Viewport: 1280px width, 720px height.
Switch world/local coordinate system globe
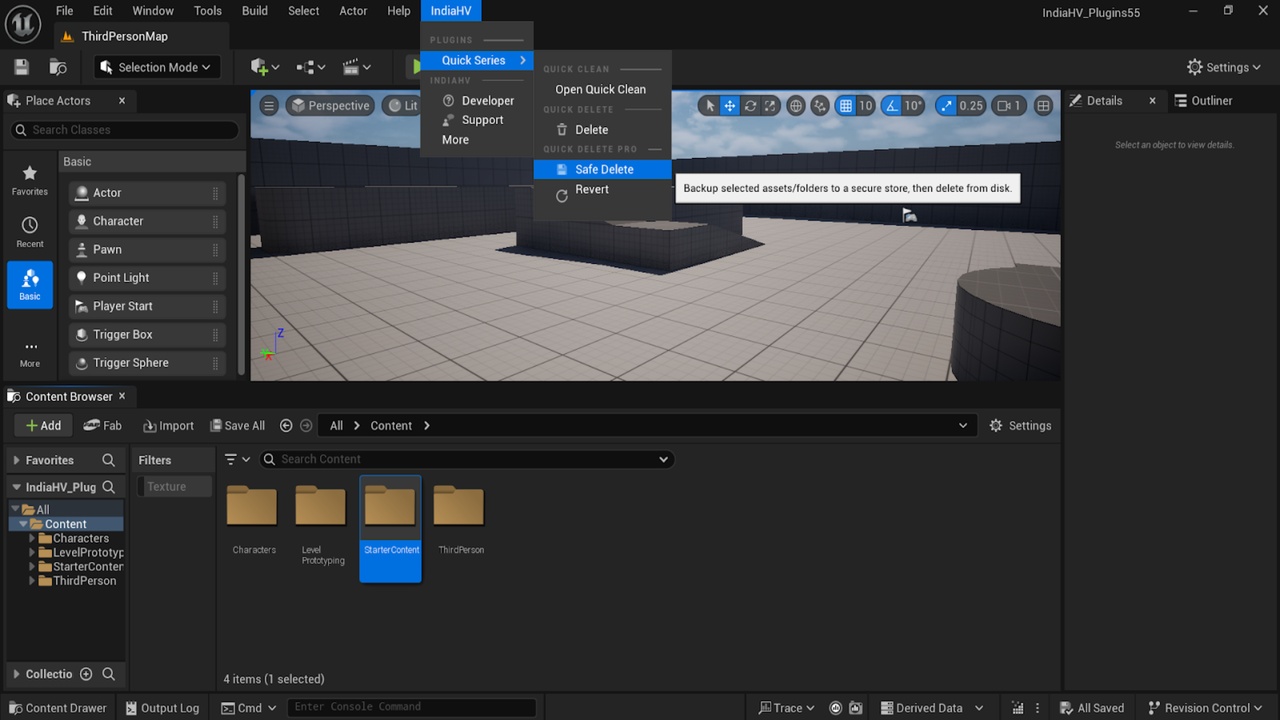pyautogui.click(x=796, y=106)
